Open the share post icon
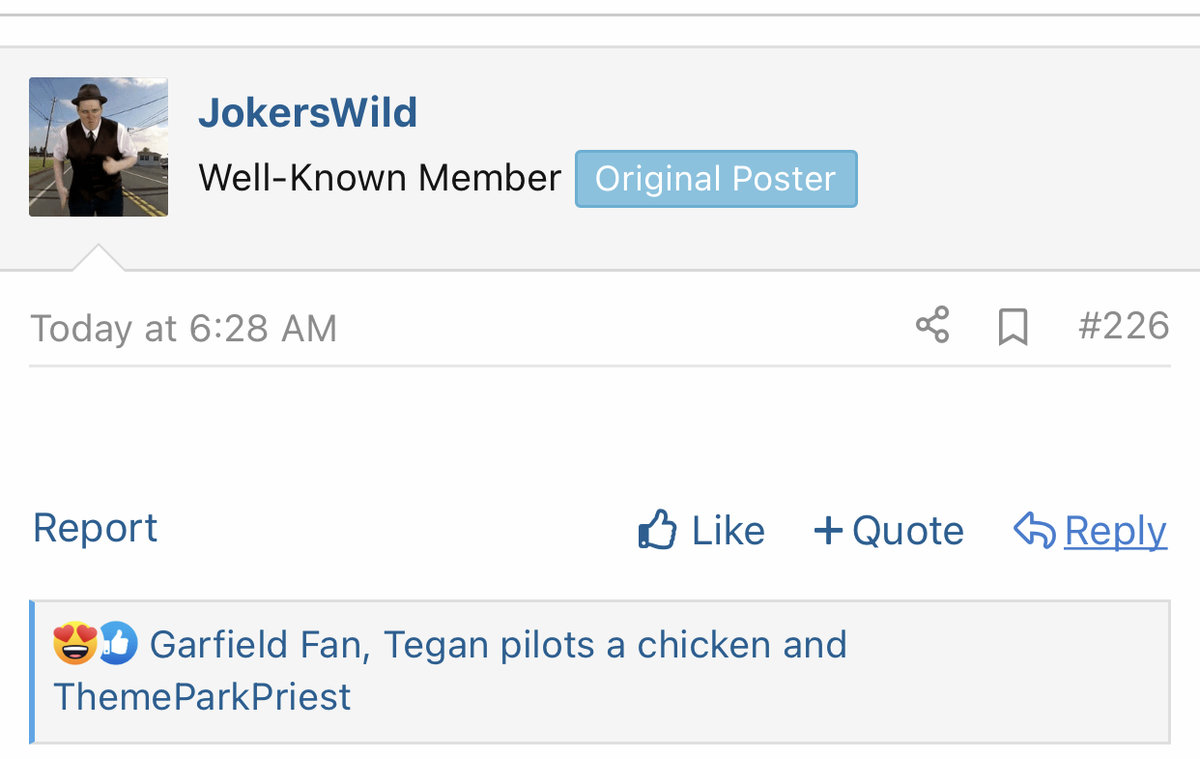Image resolution: width=1200 pixels, height=759 pixels. (x=932, y=326)
